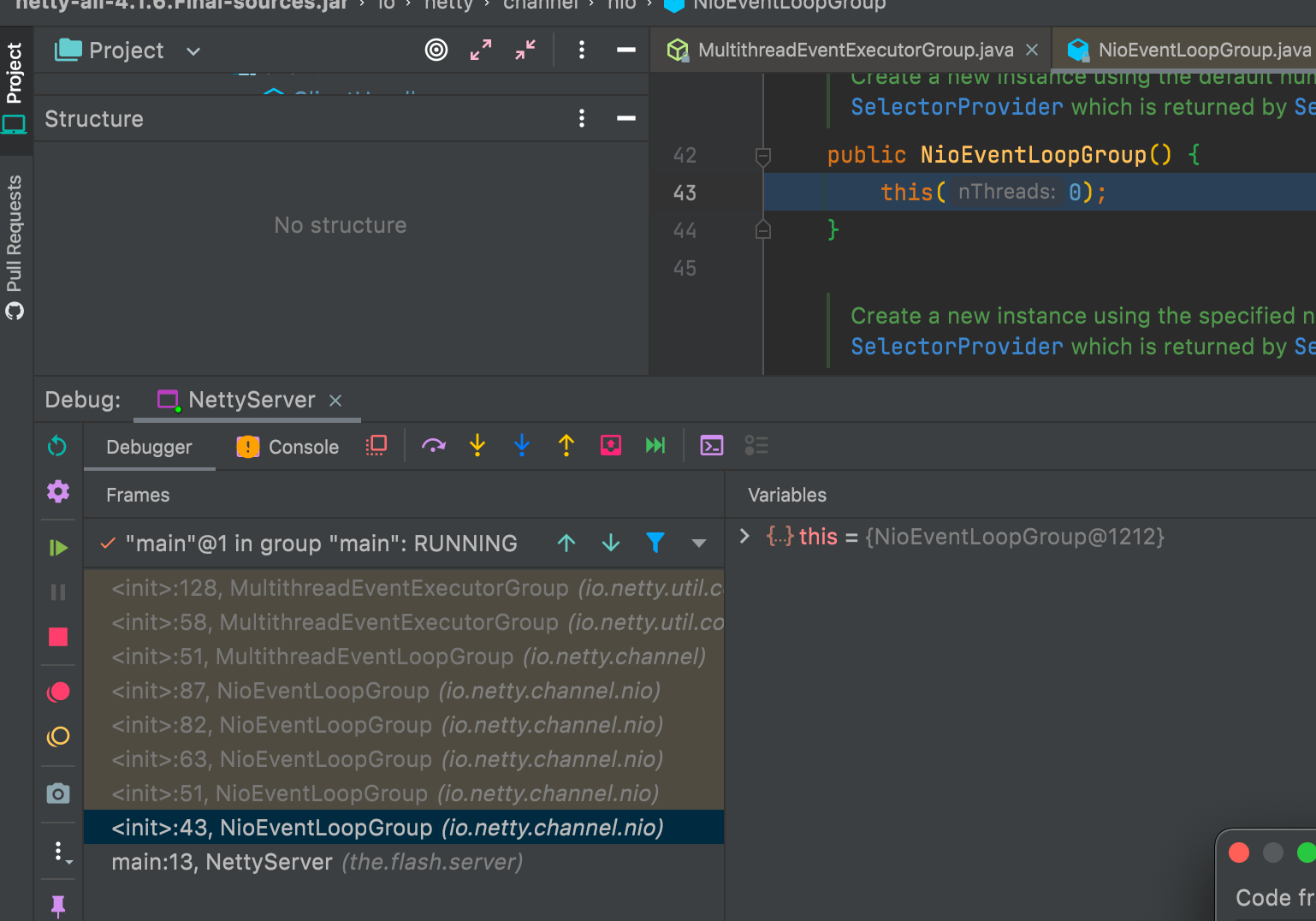This screenshot has height=921, width=1316.
Task: Step into with yellow down arrow
Action: coord(477,446)
